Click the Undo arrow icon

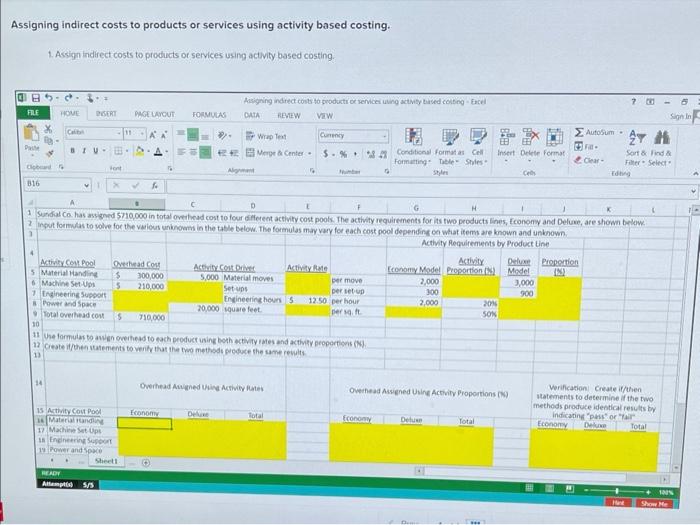tap(49, 97)
